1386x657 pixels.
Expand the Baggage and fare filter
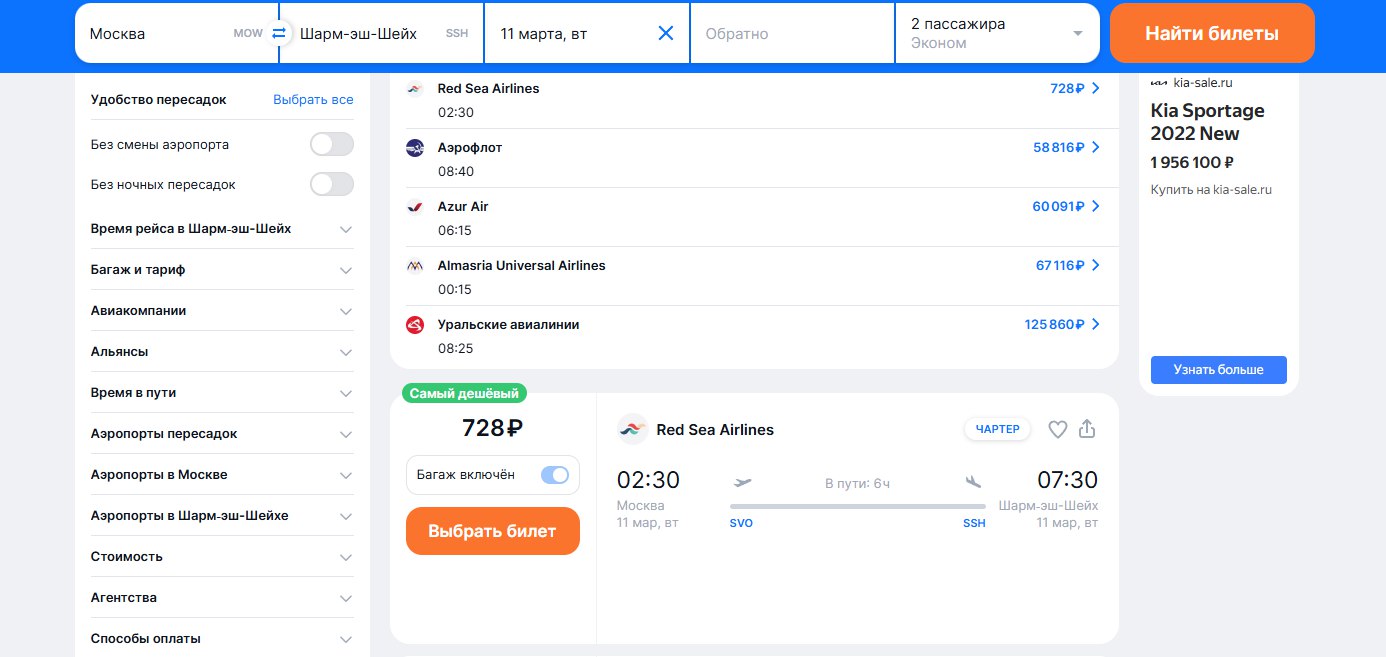[222, 270]
